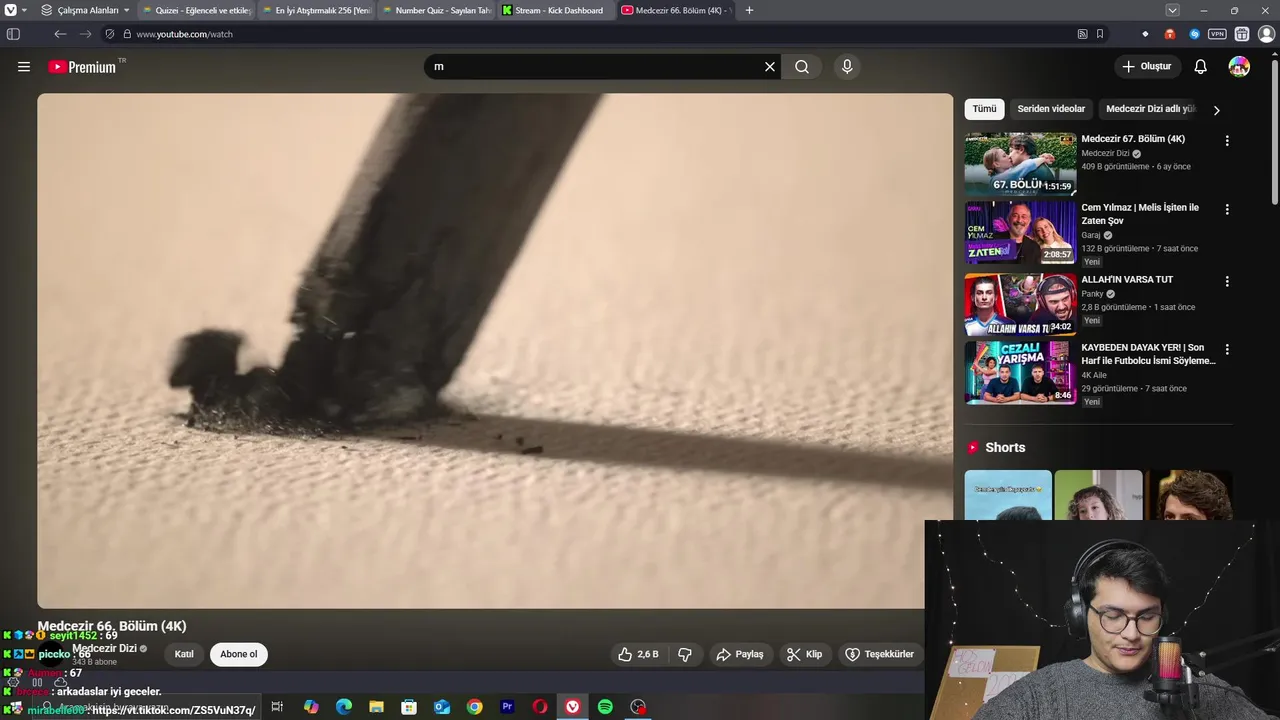
Task: Run search with the magnifier button
Action: pos(802,67)
